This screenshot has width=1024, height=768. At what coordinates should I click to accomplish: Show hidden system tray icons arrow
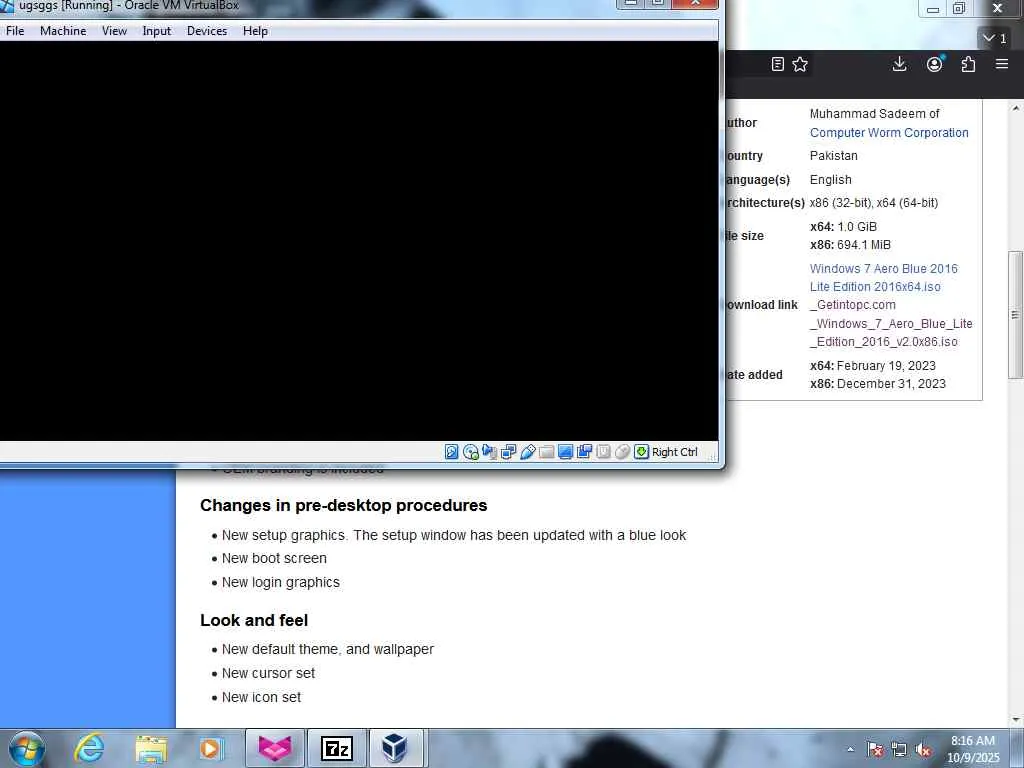[x=850, y=750]
